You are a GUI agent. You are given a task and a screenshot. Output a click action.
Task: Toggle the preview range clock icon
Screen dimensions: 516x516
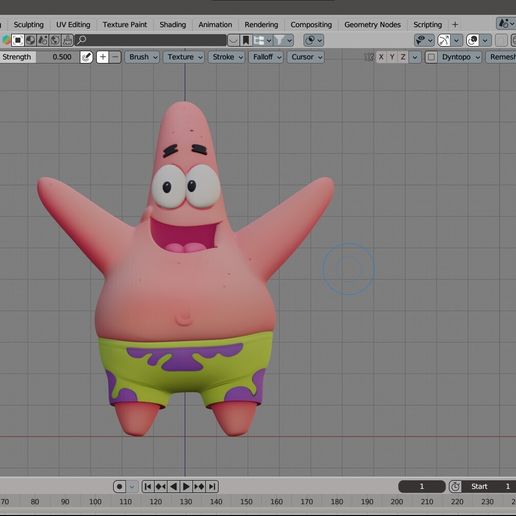pos(455,487)
